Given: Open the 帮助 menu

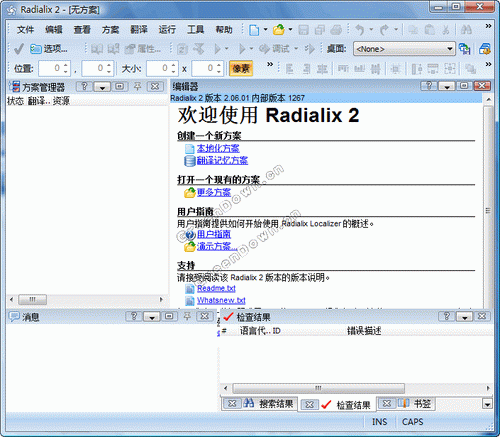Looking at the screenshot, I should pyautogui.click(x=224, y=30).
